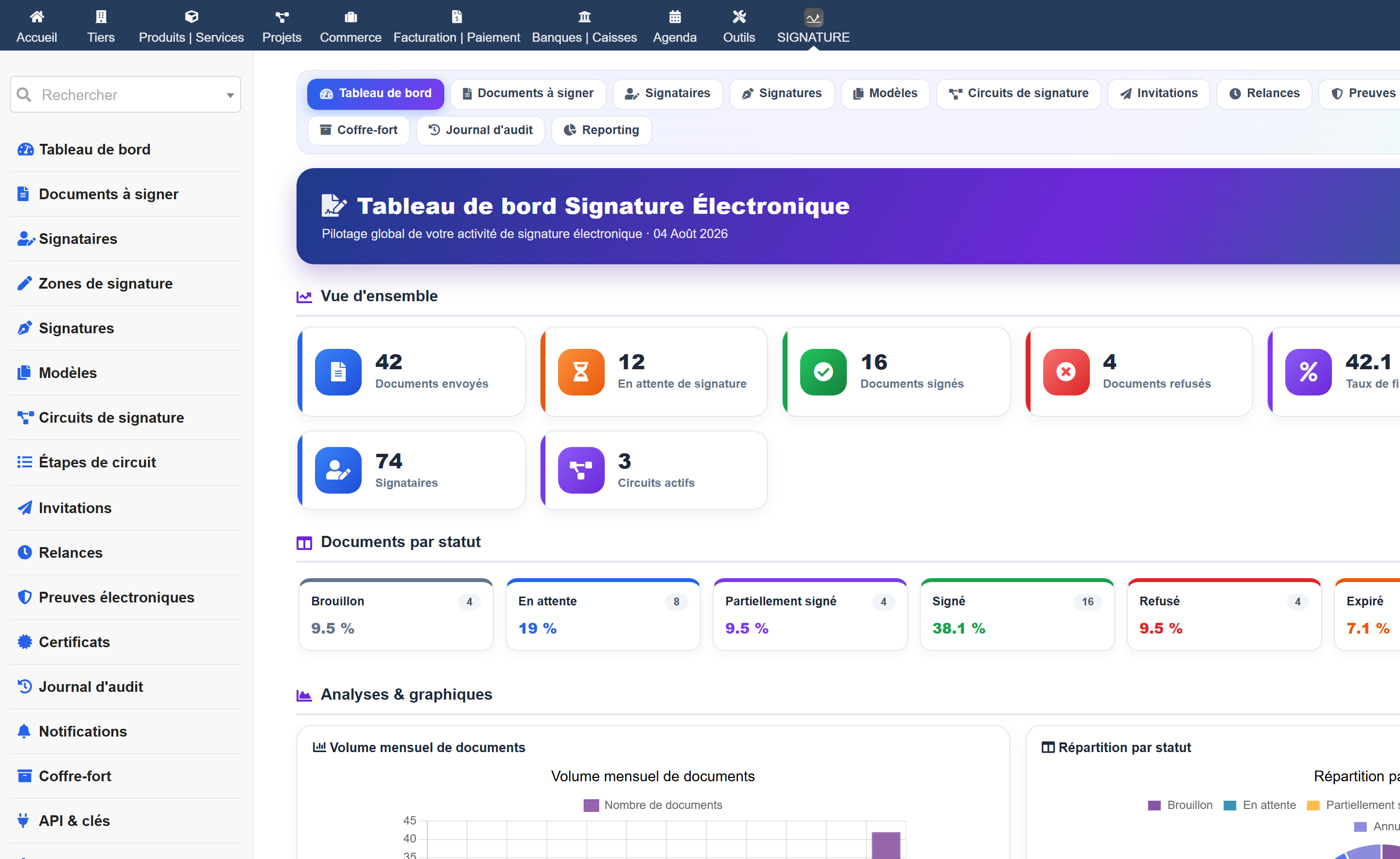Click the green checkmark signed icon
Screen dimensions: 1400x859
click(823, 372)
